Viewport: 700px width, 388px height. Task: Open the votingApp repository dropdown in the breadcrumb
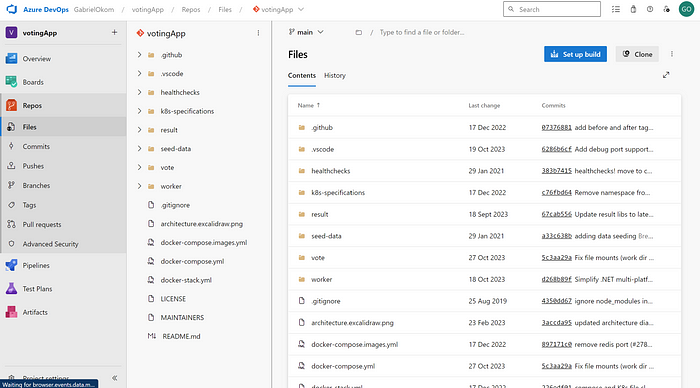[278, 9]
